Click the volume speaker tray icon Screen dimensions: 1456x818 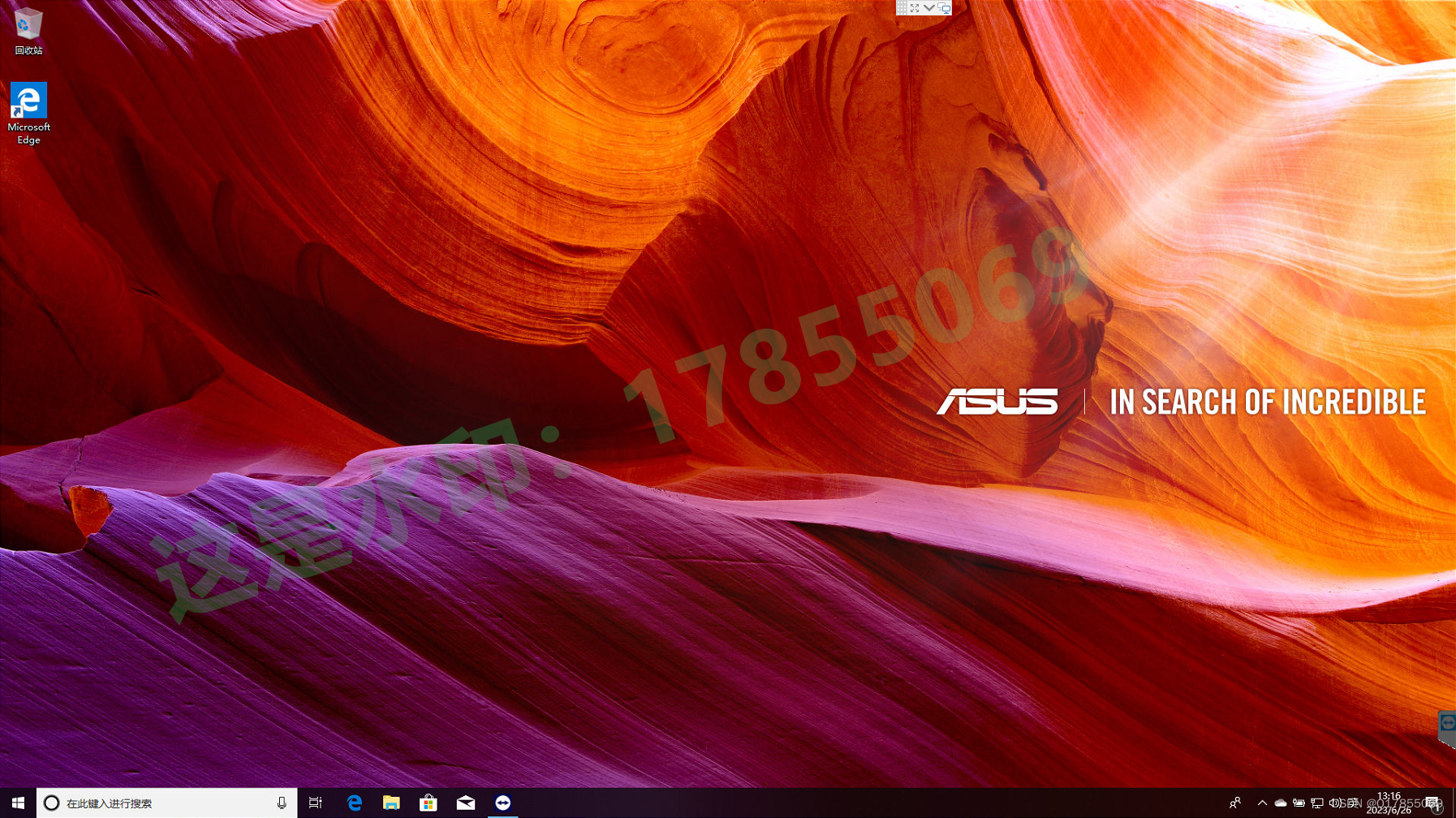(x=1335, y=803)
